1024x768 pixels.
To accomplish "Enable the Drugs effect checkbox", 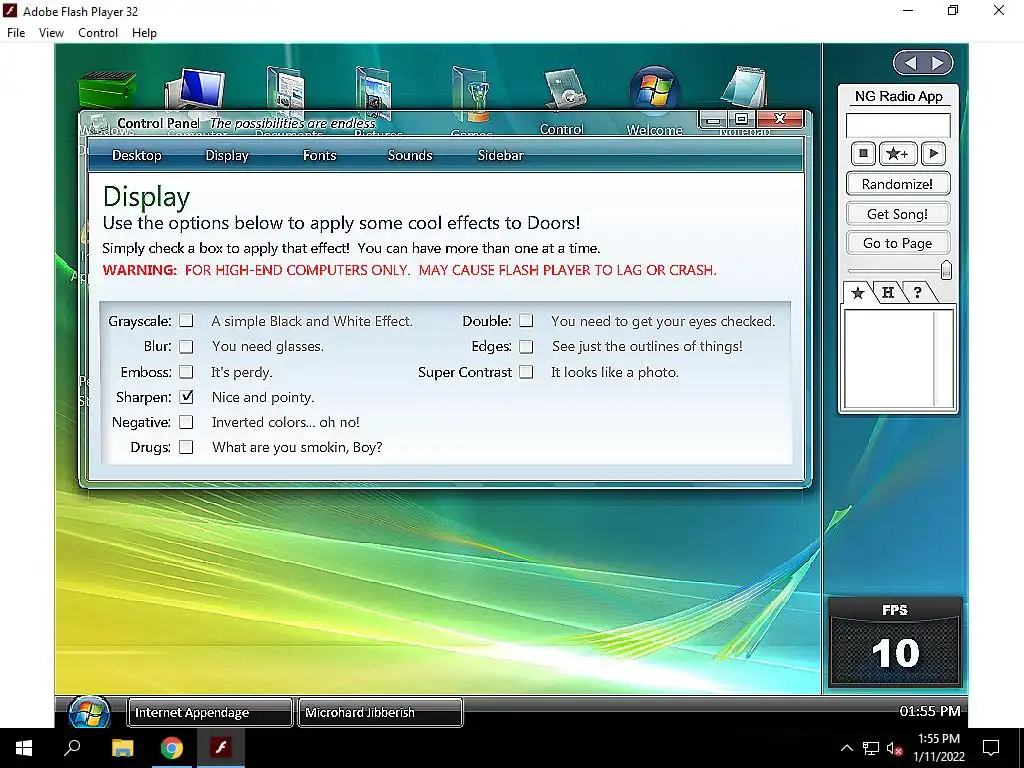I will click(187, 447).
